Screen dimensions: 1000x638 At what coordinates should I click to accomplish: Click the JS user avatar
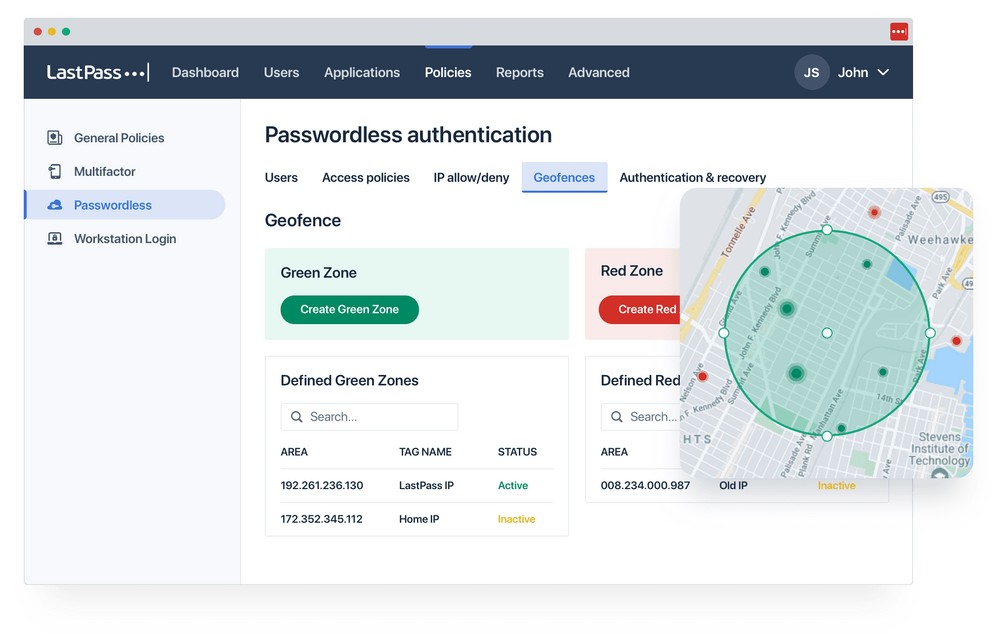coord(812,72)
